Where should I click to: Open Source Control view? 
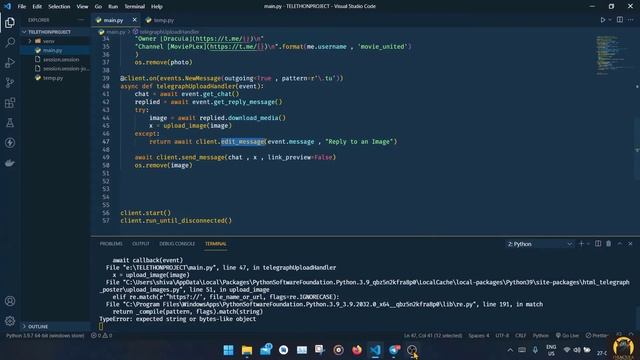coord(10,82)
